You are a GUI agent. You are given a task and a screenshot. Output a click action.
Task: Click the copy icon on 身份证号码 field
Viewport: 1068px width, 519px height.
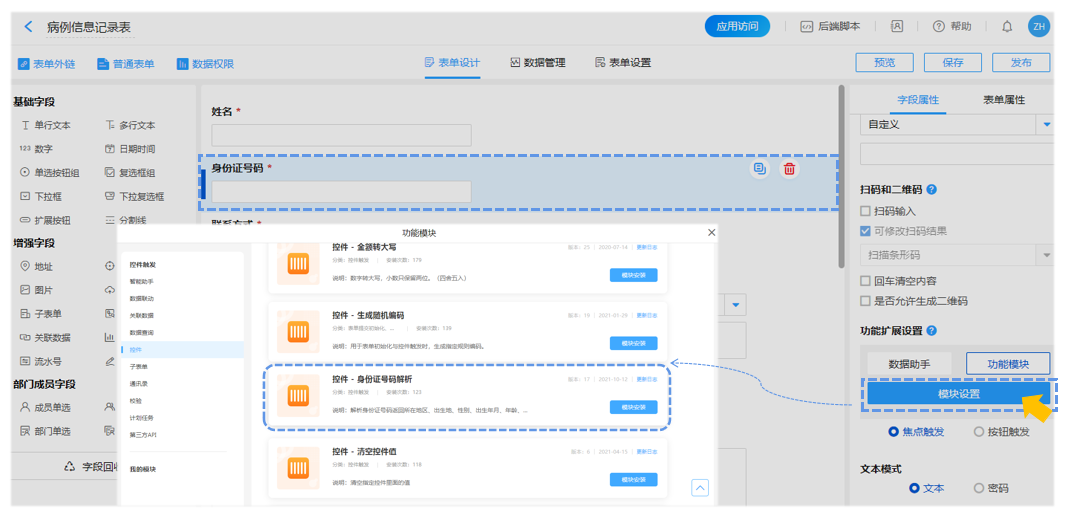coord(760,169)
